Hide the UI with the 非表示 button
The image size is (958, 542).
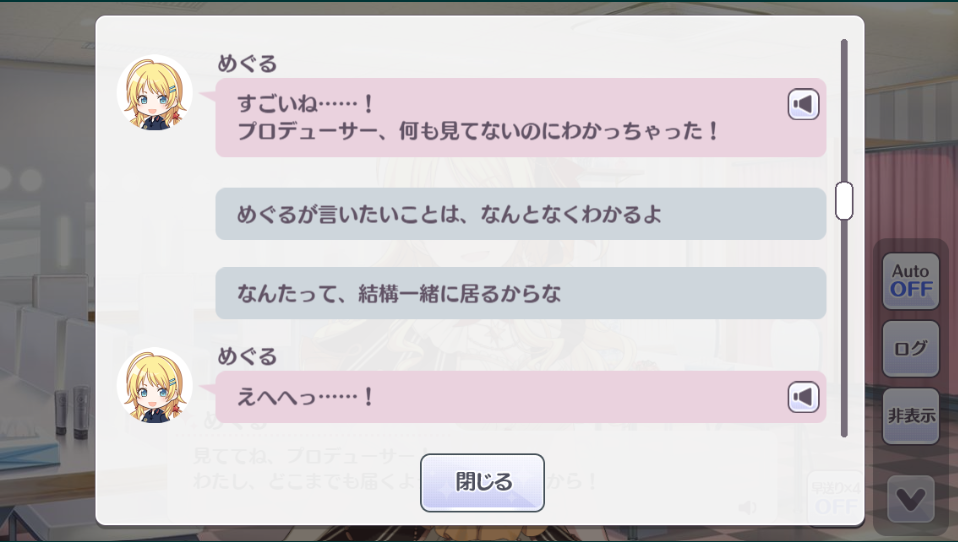tap(910, 416)
